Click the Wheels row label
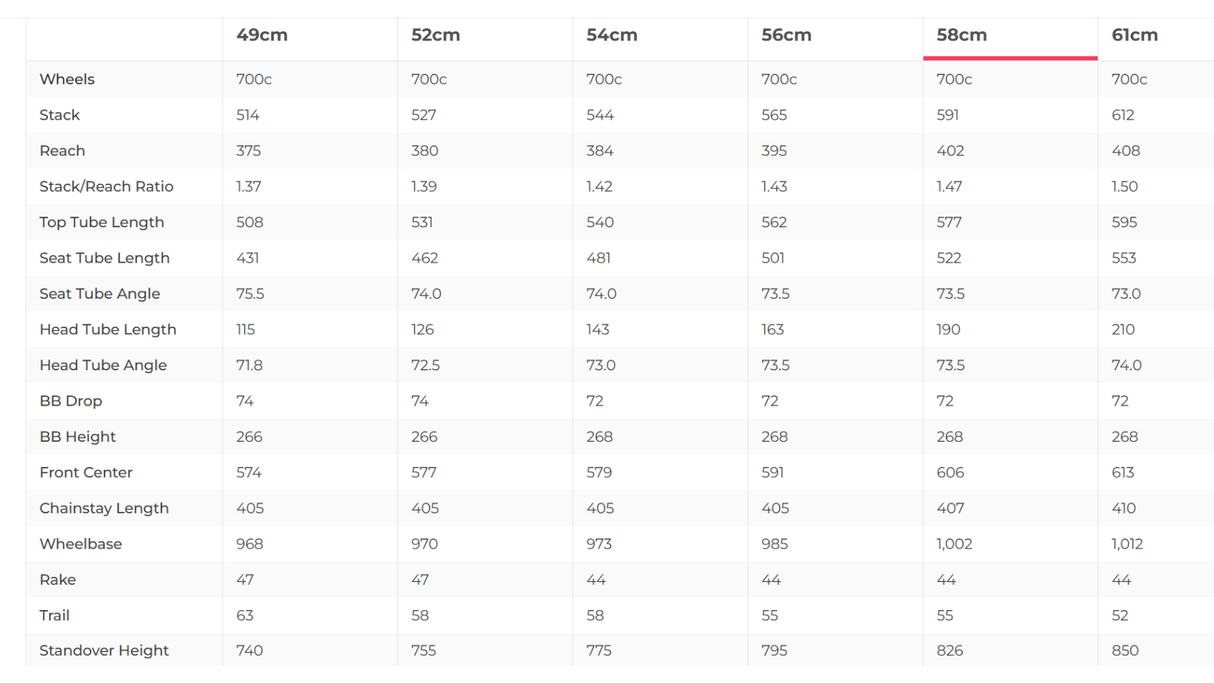The height and width of the screenshot is (683, 1214). pyautogui.click(x=67, y=79)
